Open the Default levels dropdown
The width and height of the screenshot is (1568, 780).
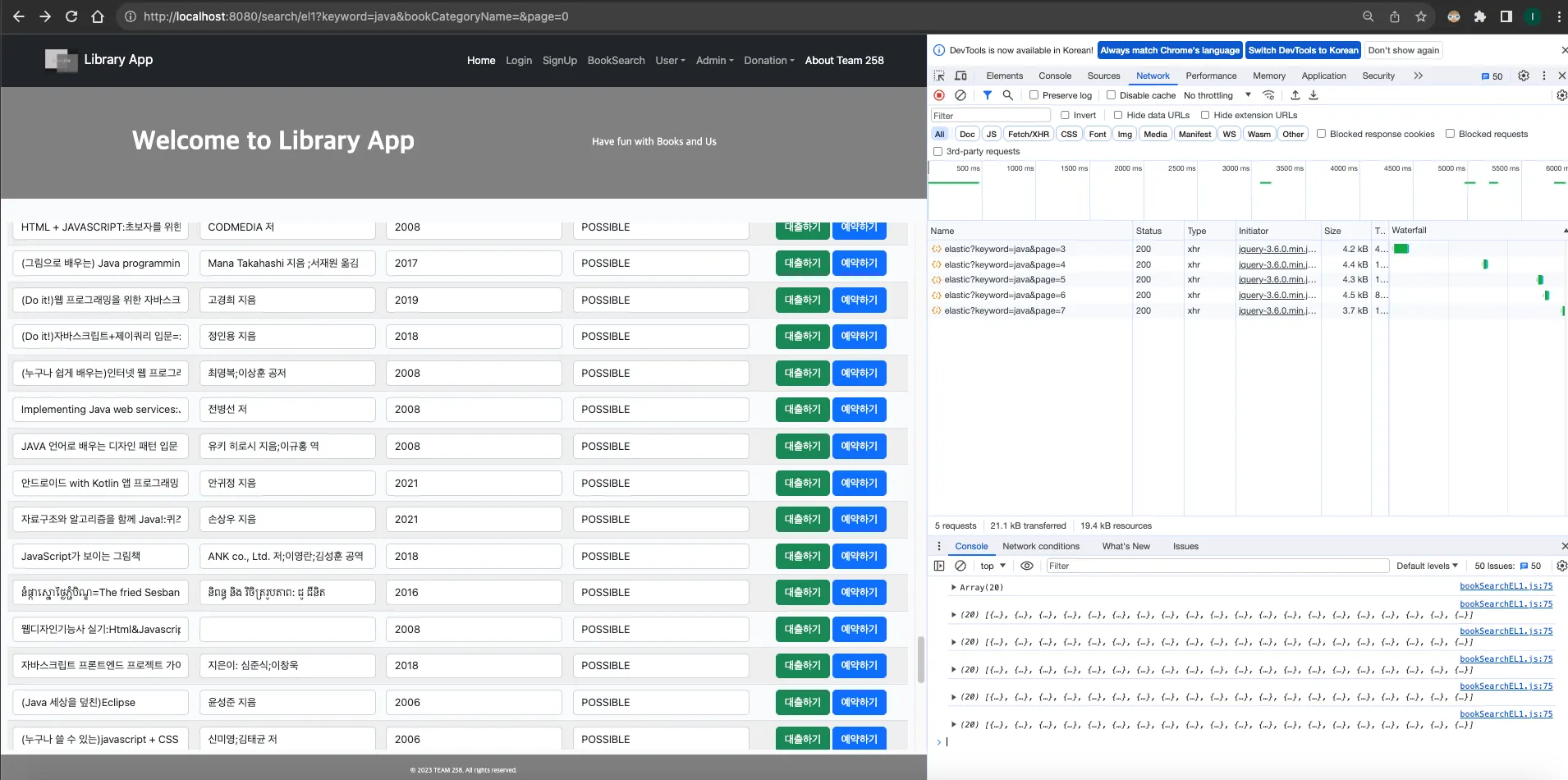click(1428, 566)
